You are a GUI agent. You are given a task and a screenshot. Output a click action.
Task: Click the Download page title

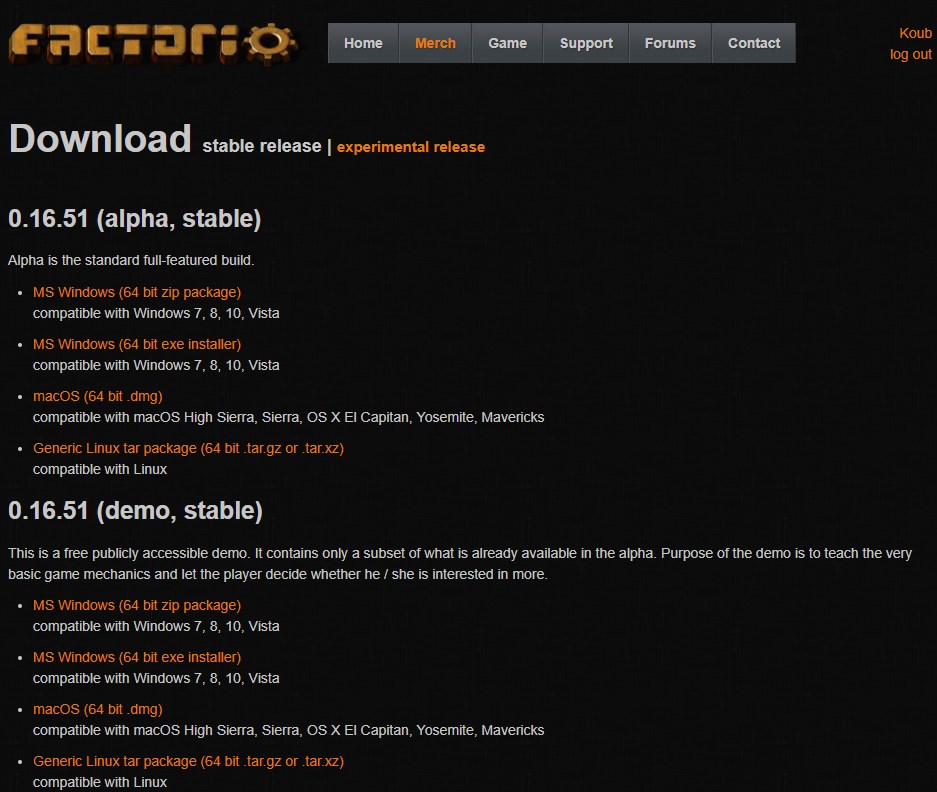100,139
